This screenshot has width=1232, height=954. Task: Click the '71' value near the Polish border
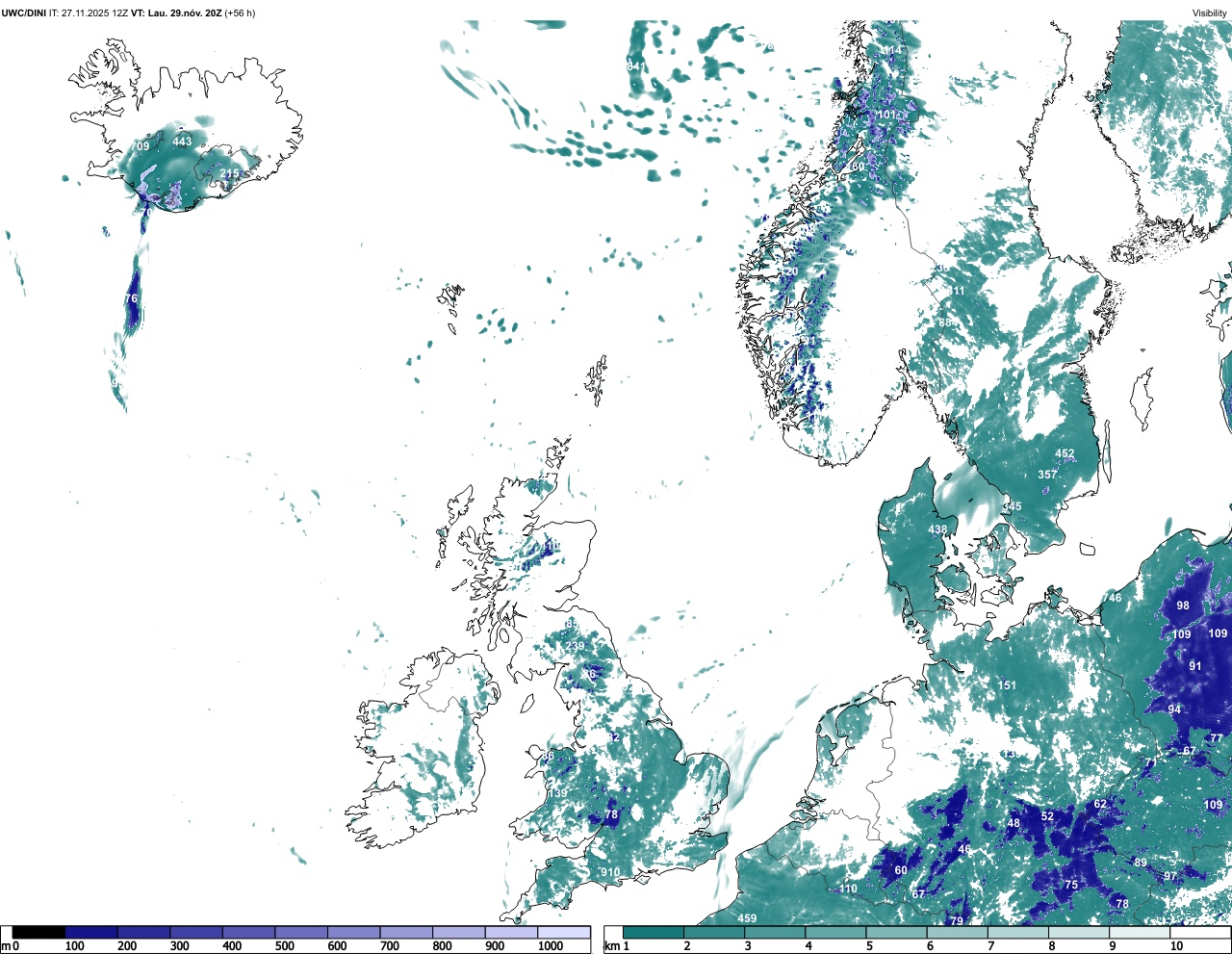[1151, 762]
